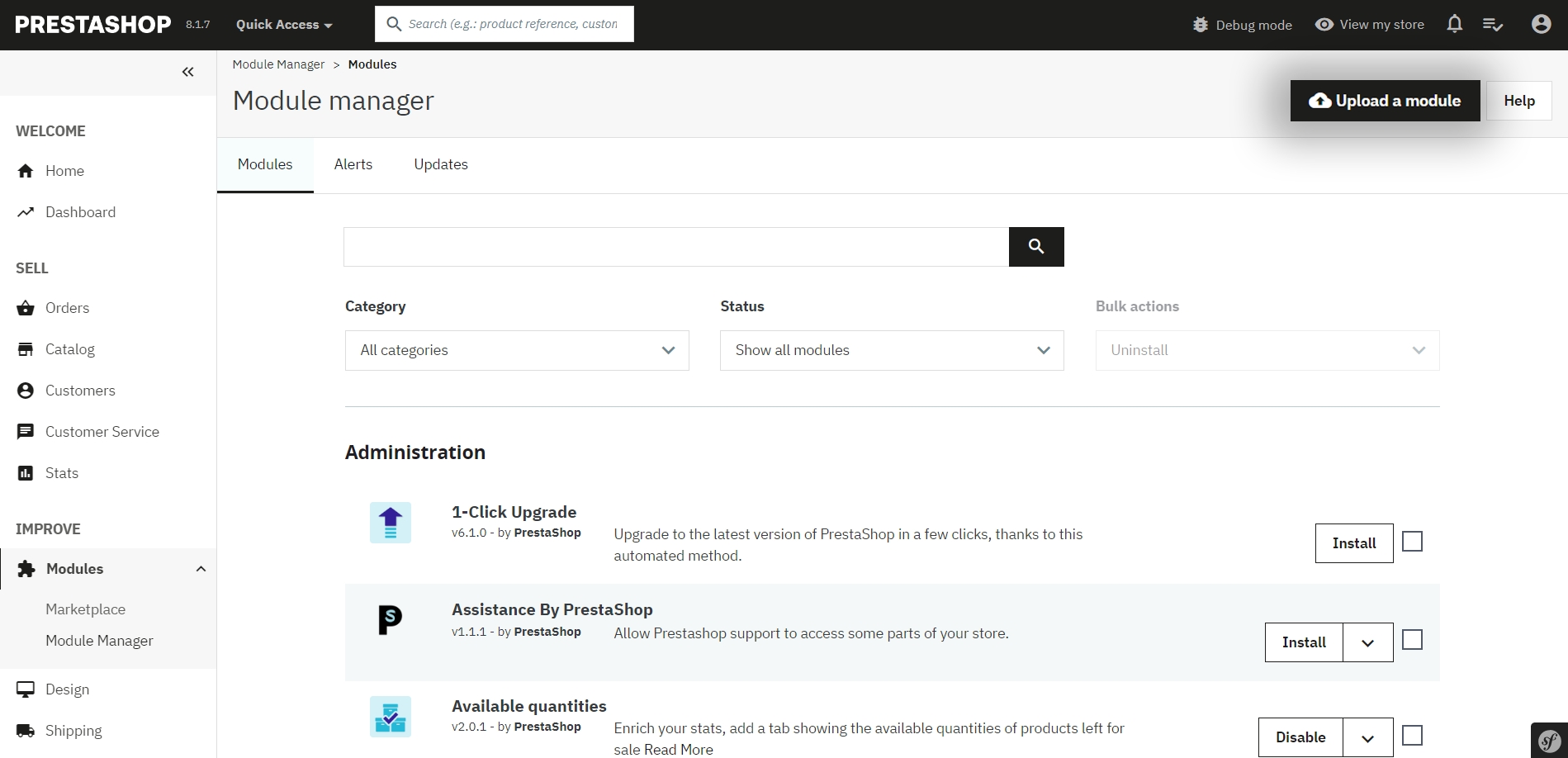Click the Upload a module button
The width and height of the screenshot is (1568, 758).
click(1385, 101)
